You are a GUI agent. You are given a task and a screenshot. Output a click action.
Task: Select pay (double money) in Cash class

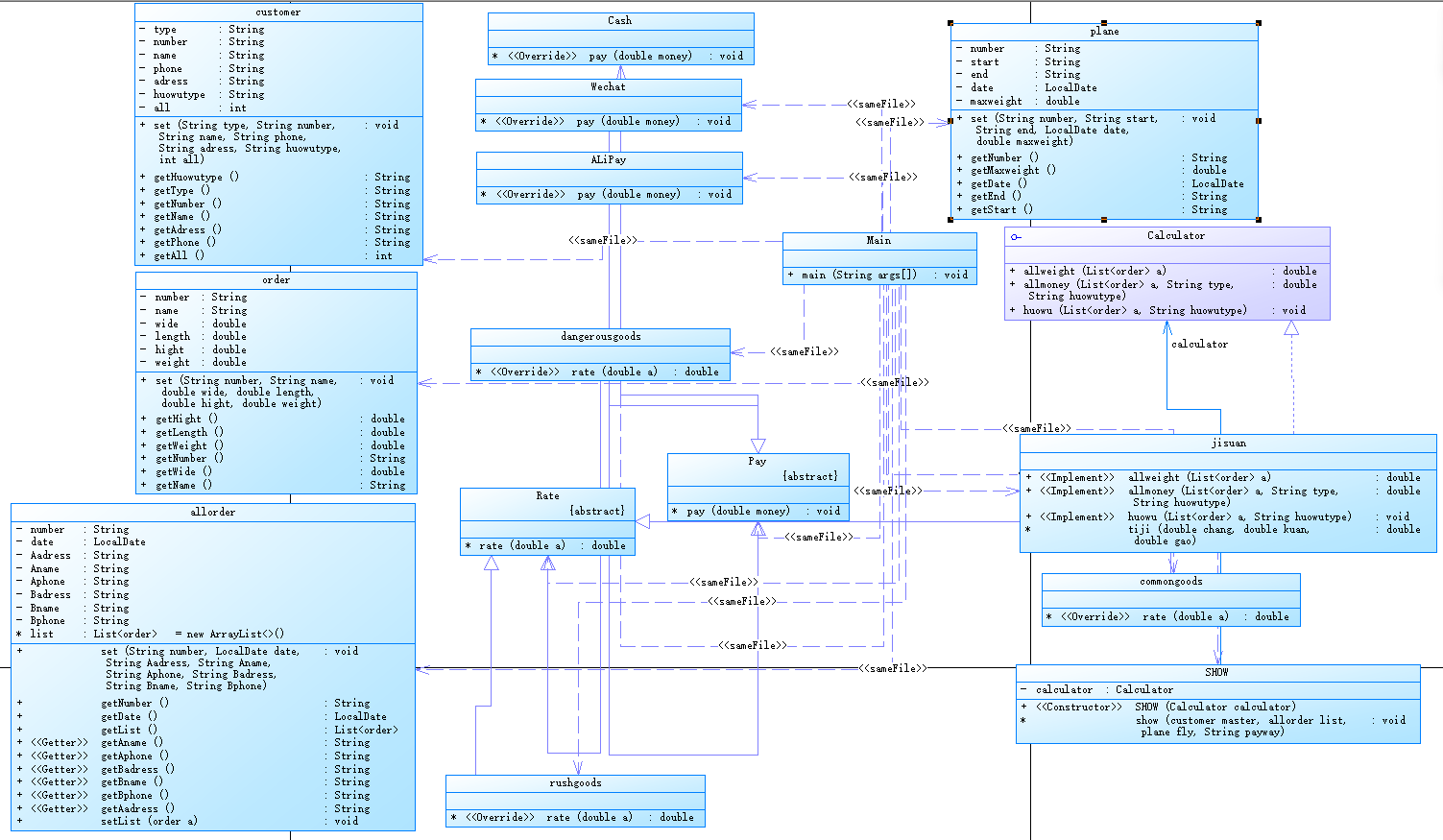(x=618, y=56)
